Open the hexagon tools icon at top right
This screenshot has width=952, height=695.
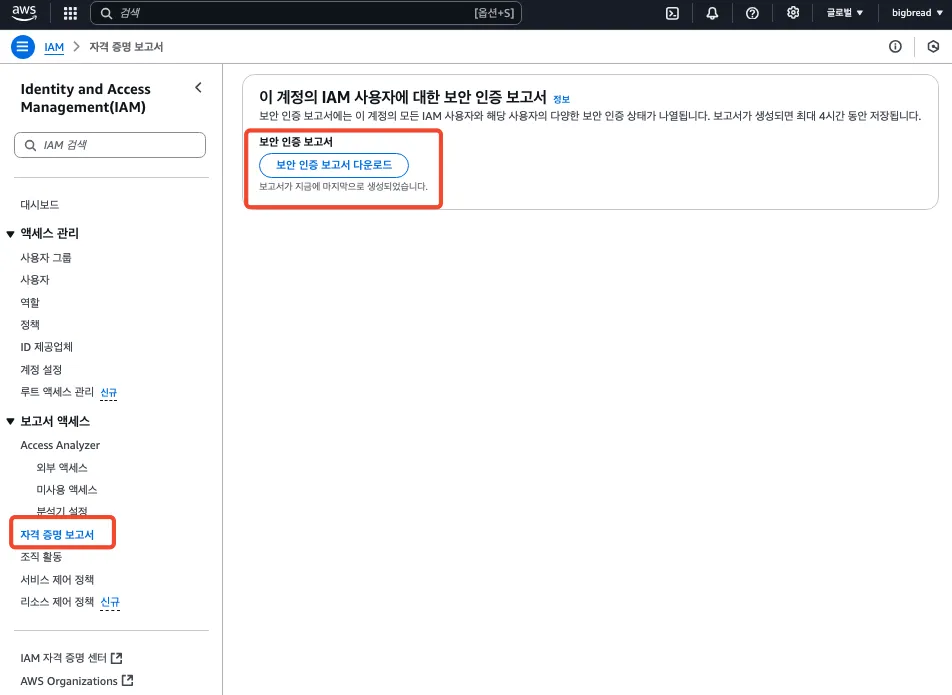[933, 47]
